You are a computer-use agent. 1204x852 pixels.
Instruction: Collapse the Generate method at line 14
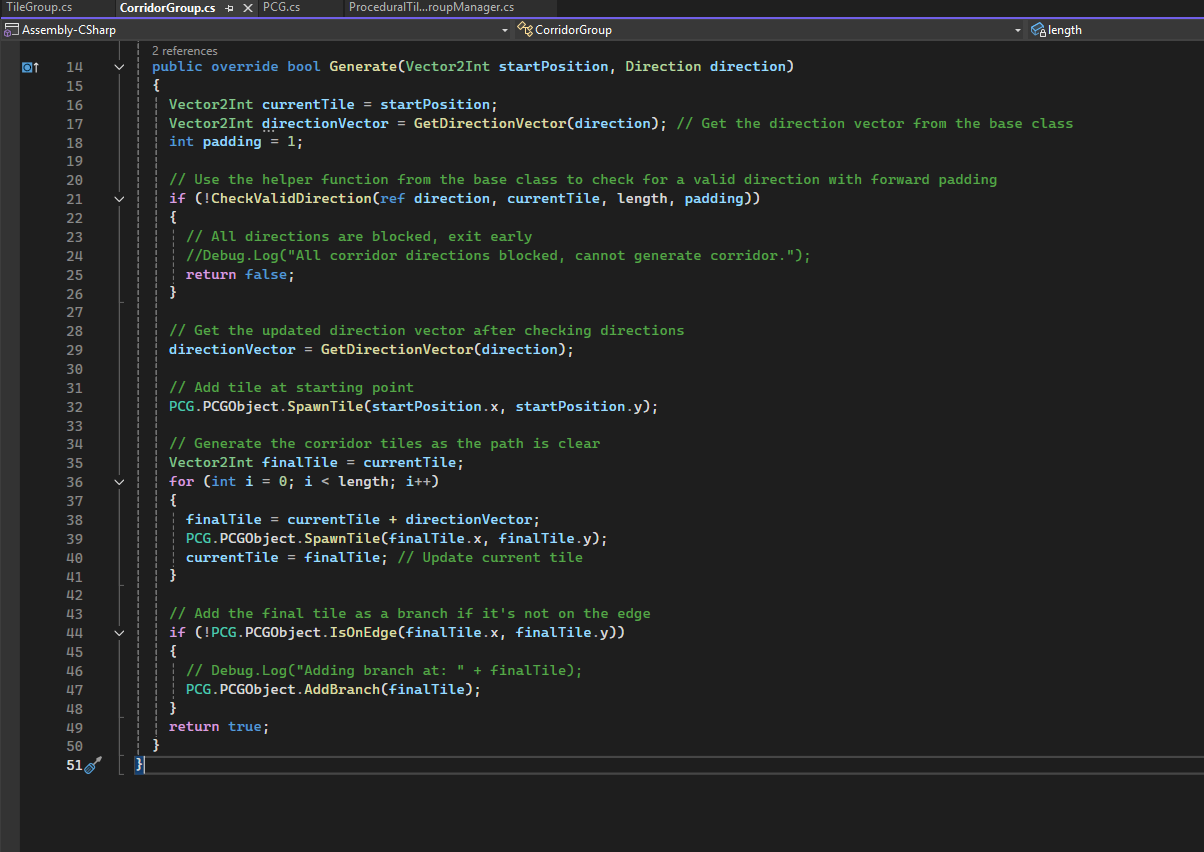119,67
